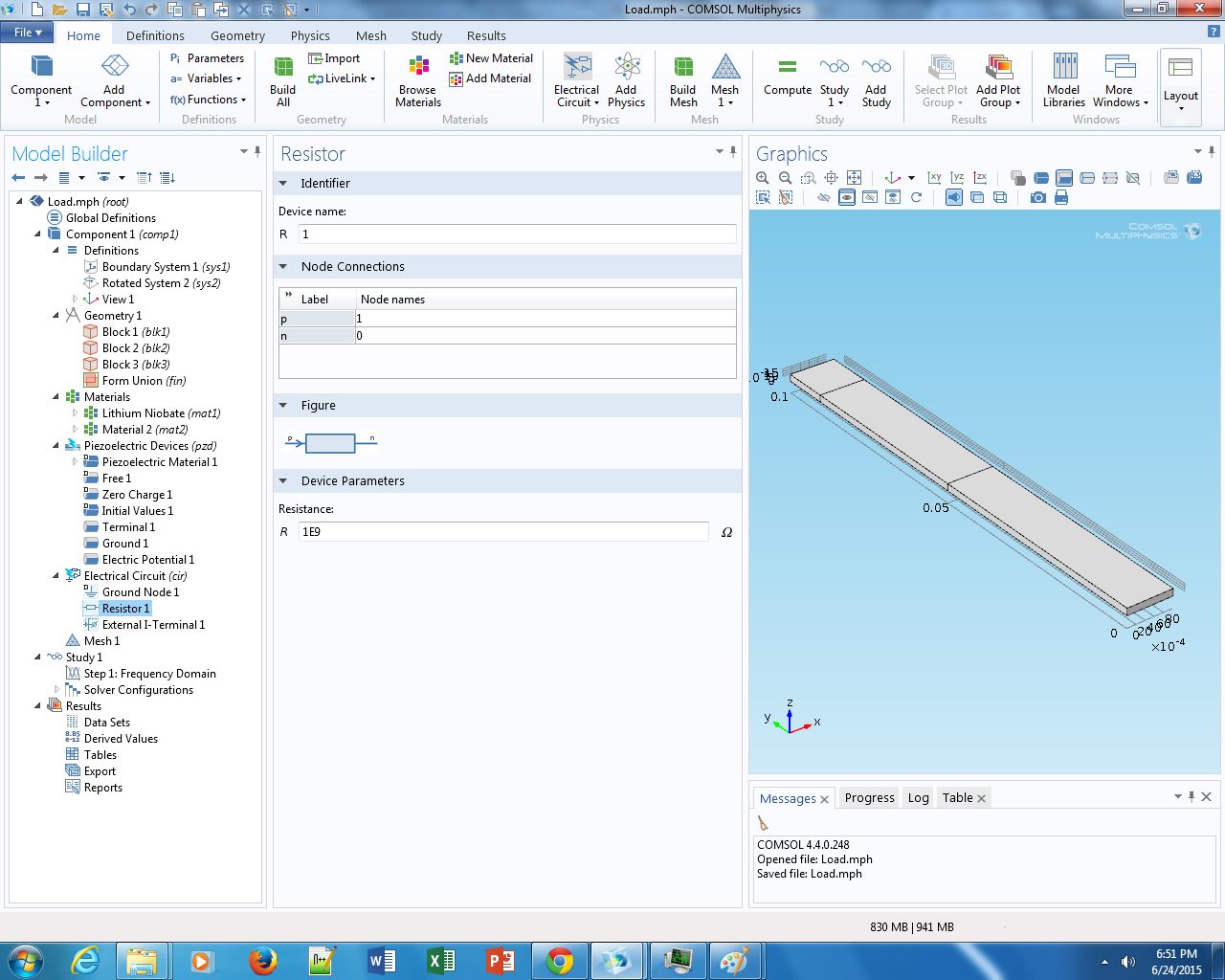Open the Physics ribbon tab
Screen dimensions: 1225x980
[x=310, y=35]
